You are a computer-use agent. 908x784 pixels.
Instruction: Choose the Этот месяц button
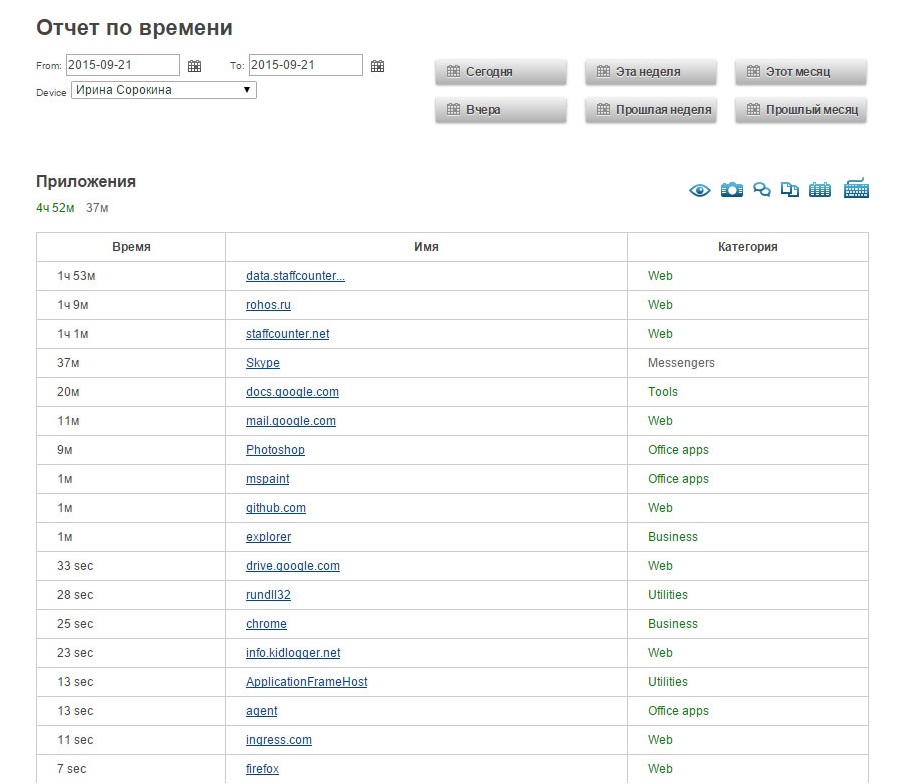point(800,72)
